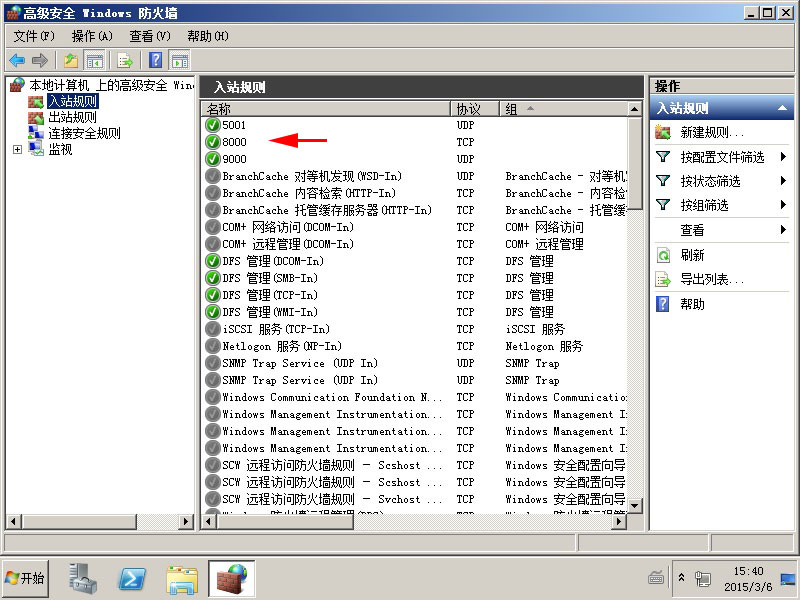Viewport: 800px width, 600px height.
Task: Click the Export List toolbar icon
Action: click(125, 61)
